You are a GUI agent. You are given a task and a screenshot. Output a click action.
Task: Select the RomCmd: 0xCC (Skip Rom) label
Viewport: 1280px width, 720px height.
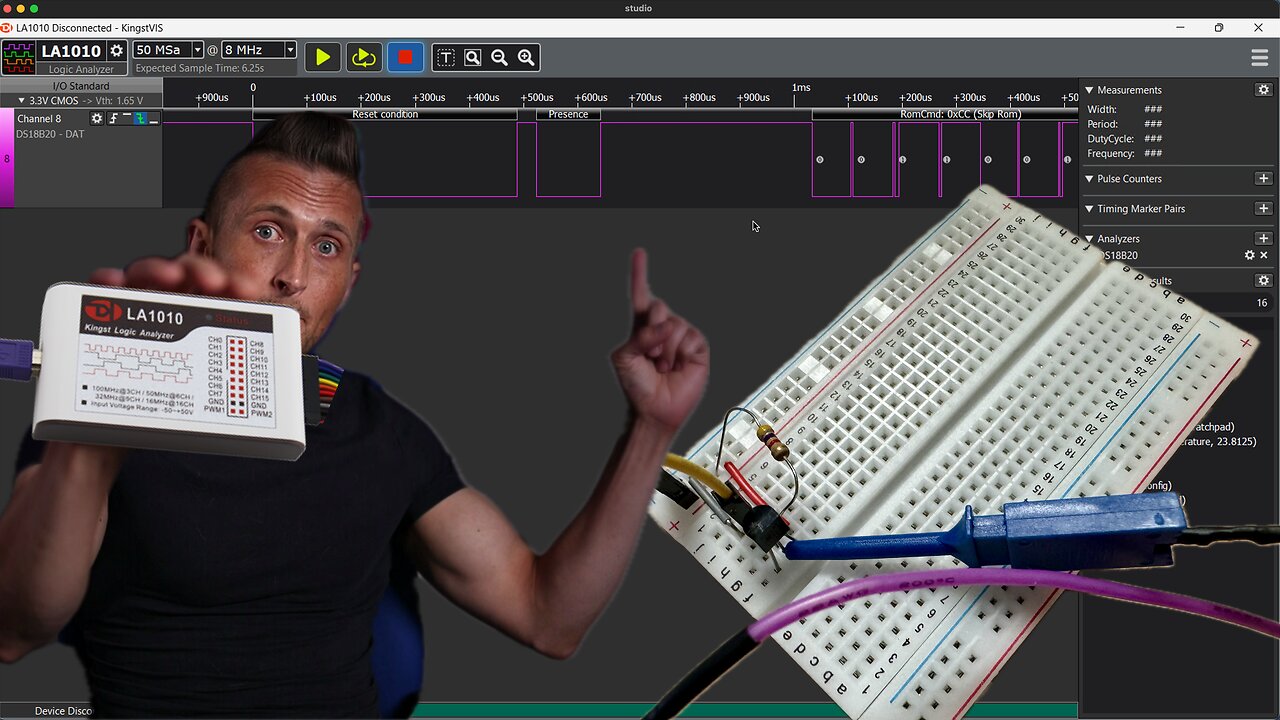coord(960,114)
